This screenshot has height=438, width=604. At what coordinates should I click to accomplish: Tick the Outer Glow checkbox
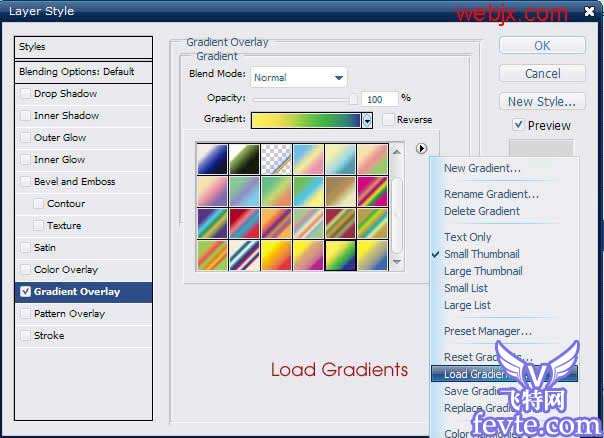point(25,137)
